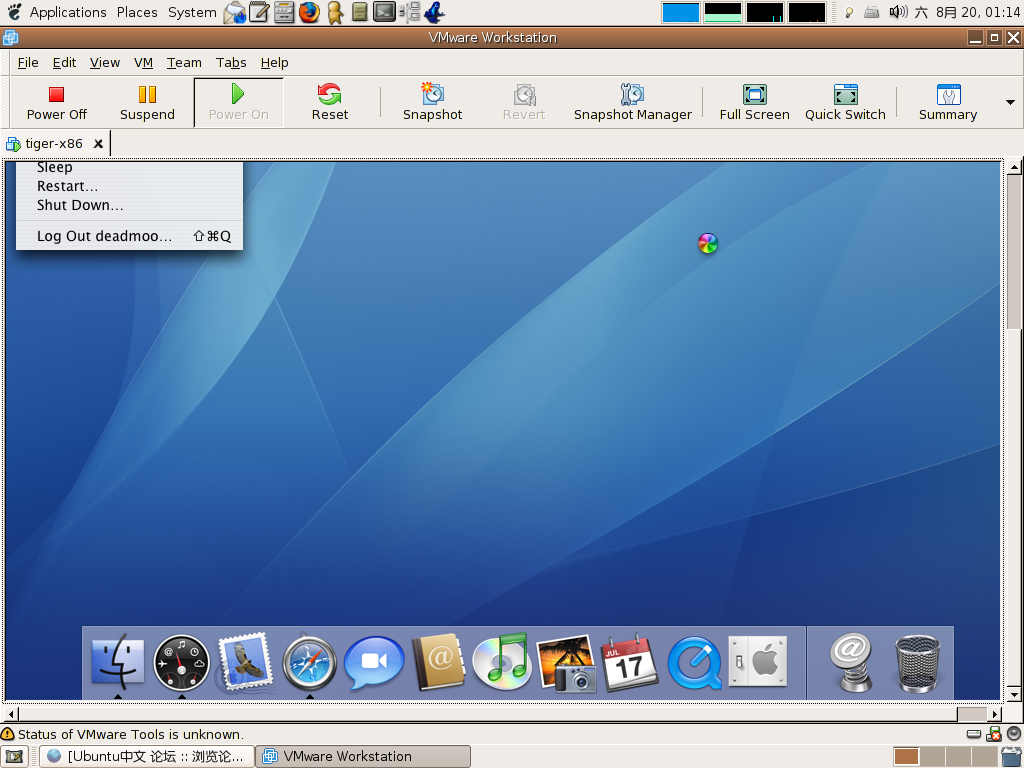Launch QuickTime Player from dock

[x=694, y=664]
